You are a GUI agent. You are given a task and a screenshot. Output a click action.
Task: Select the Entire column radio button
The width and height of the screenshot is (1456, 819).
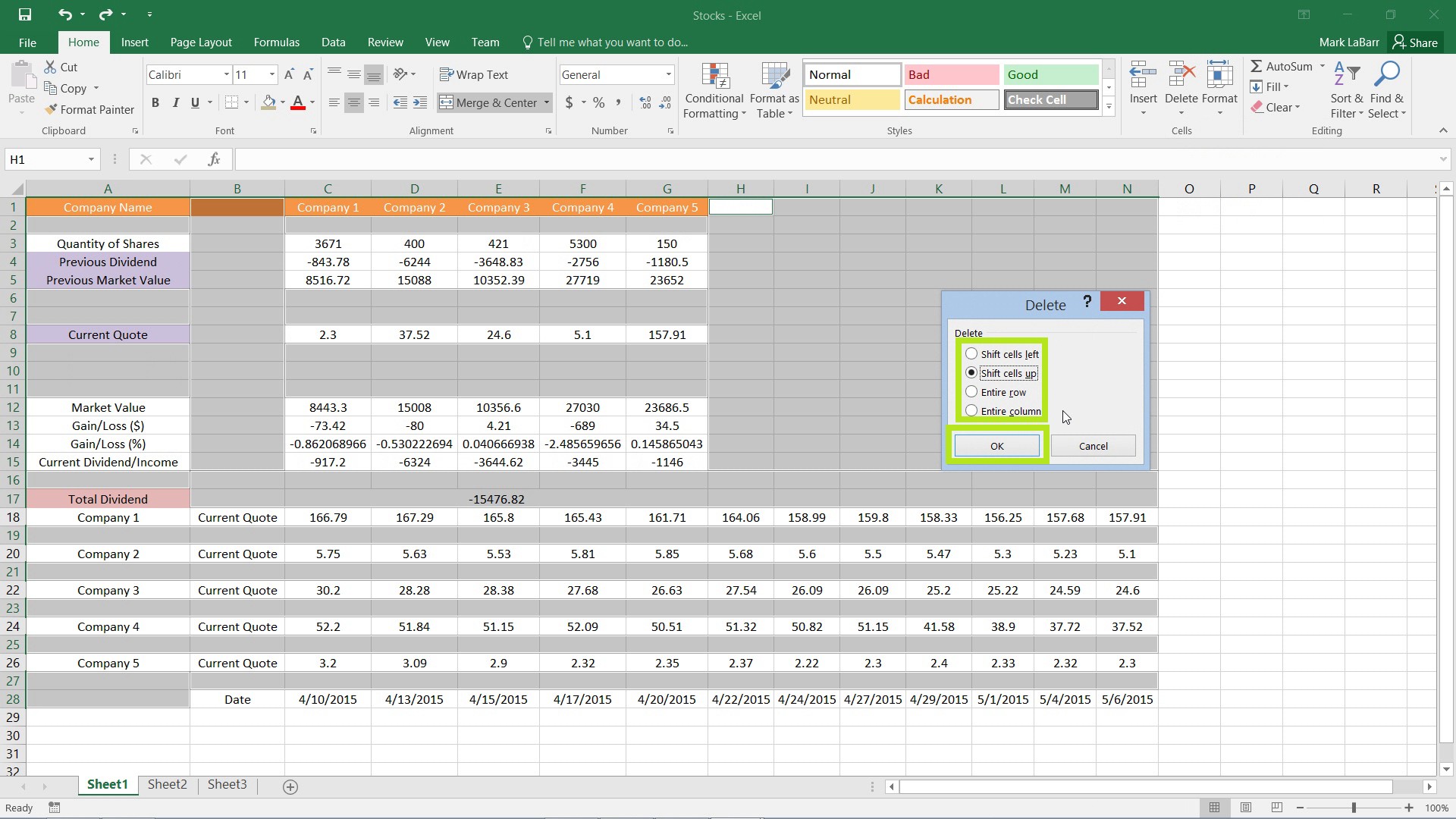(x=971, y=411)
